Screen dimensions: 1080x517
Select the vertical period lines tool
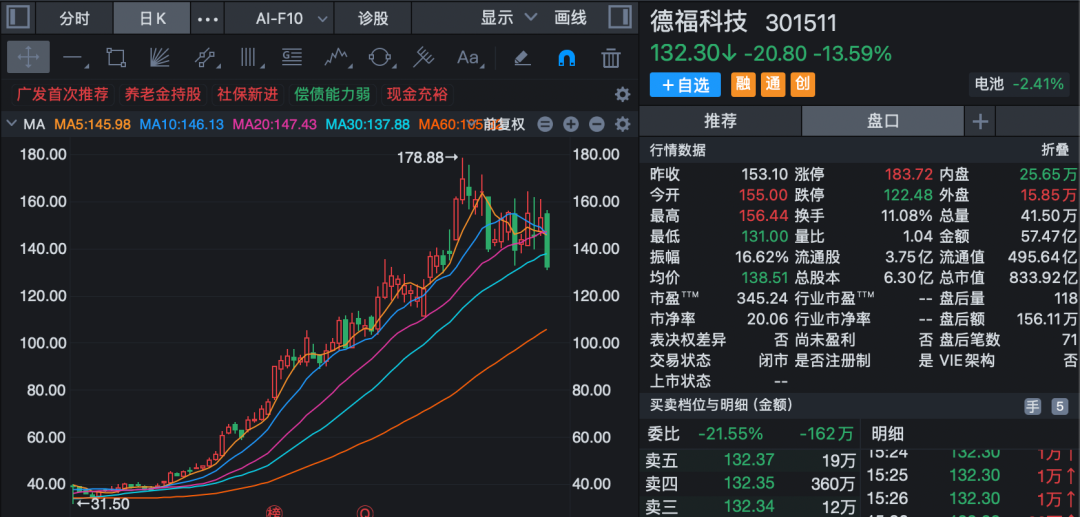(x=249, y=58)
